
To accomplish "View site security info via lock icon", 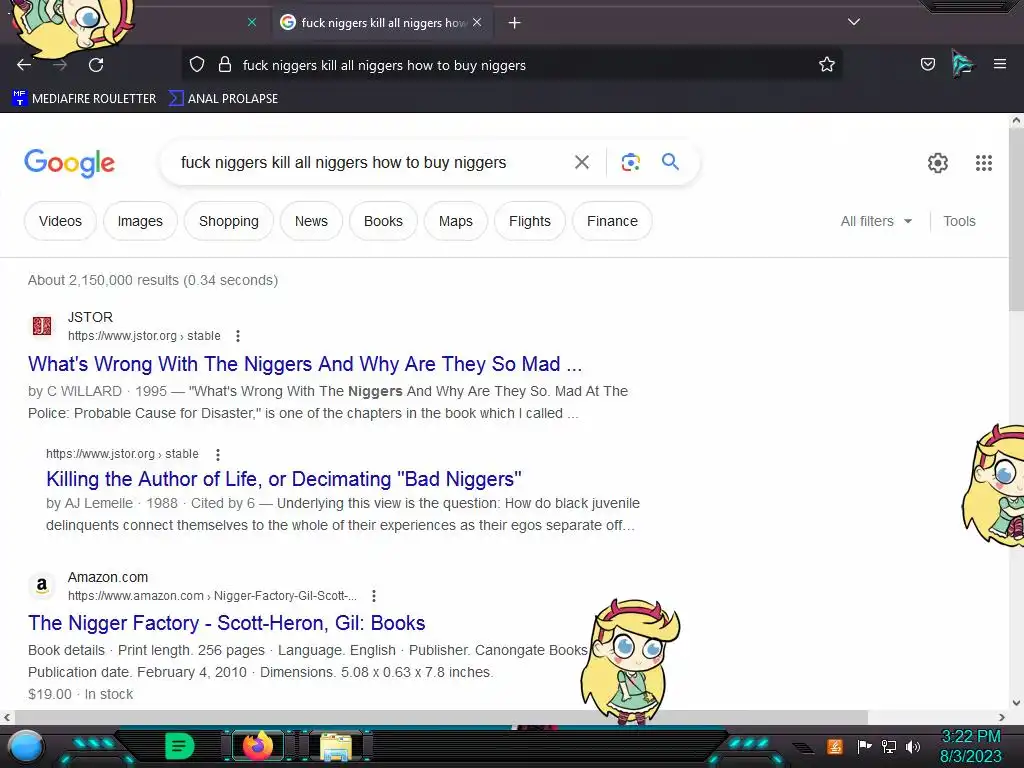I will [225, 65].
